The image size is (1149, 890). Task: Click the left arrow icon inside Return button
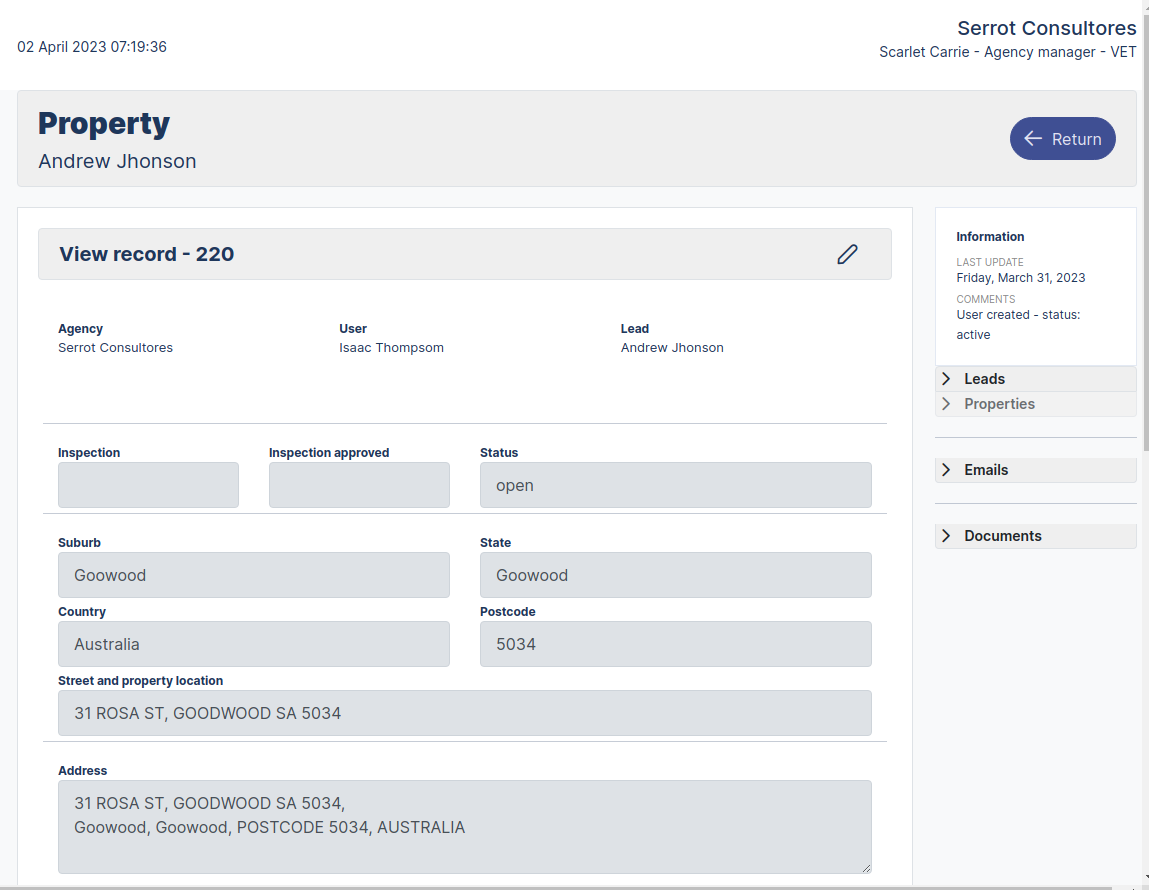tap(1031, 138)
